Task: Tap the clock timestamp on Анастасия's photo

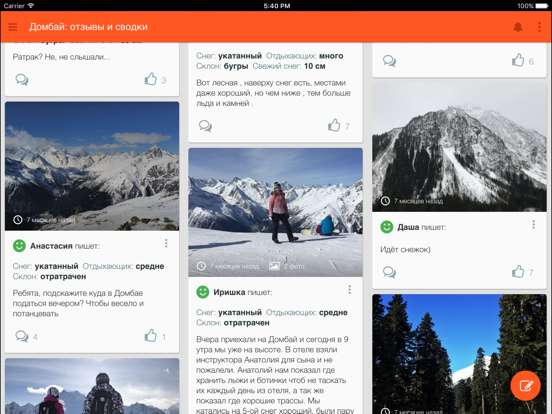Action: tap(44, 220)
